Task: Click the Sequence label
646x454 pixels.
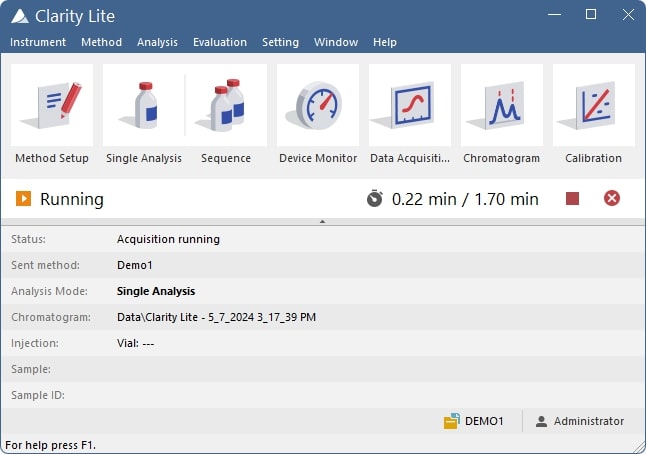Action: point(226,158)
